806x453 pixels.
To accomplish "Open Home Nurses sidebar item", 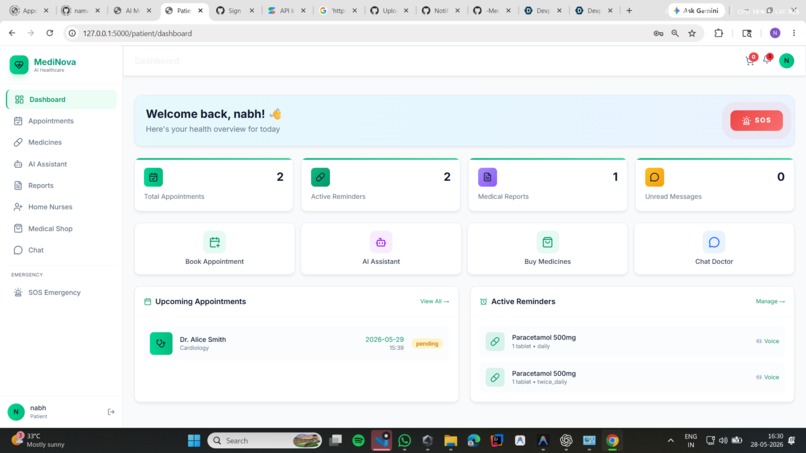I will pyautogui.click(x=61, y=207).
